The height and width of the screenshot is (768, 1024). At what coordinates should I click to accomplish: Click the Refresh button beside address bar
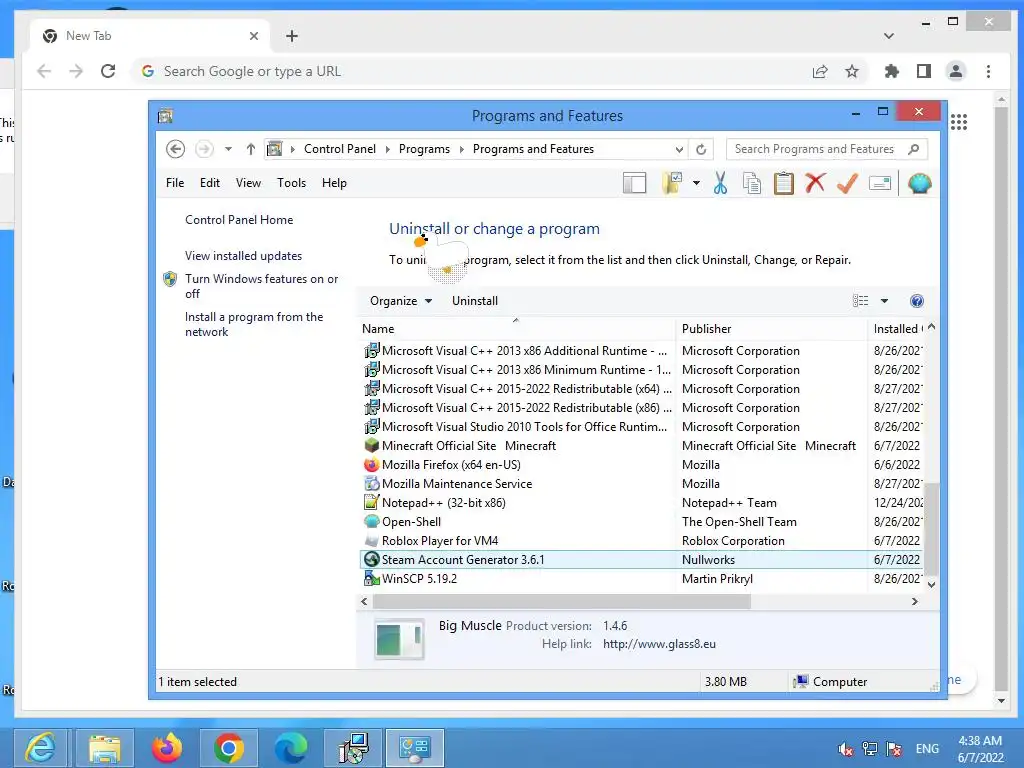701,149
